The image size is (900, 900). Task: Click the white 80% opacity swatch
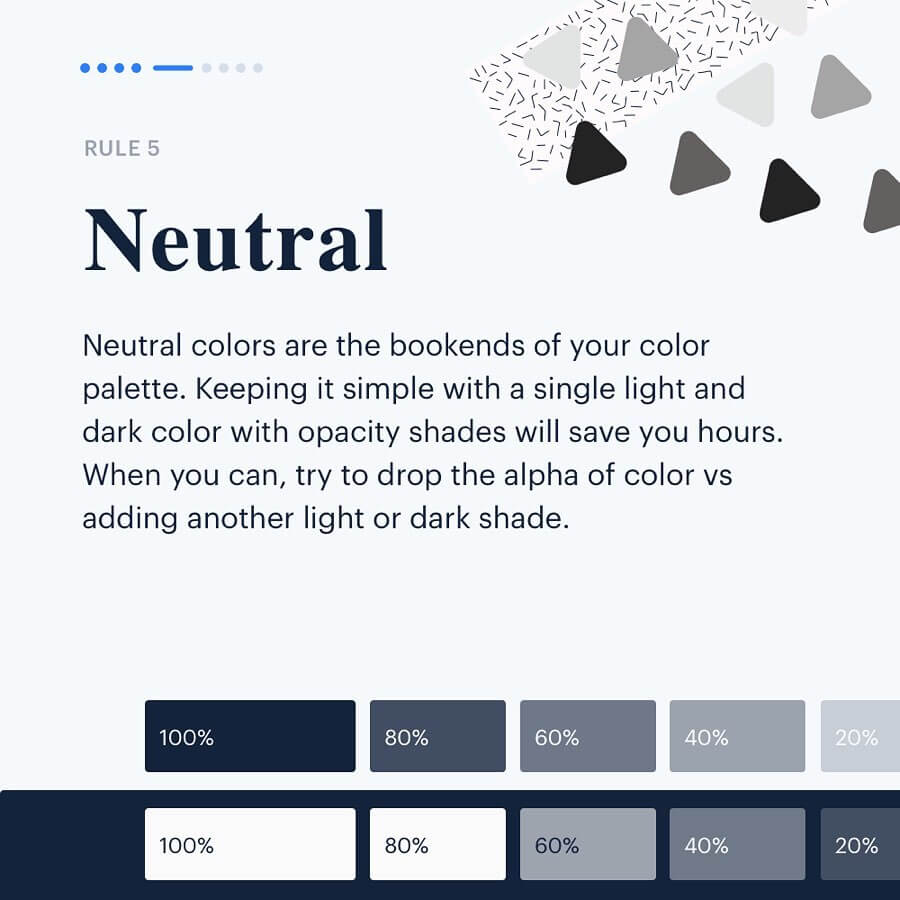coord(438,844)
